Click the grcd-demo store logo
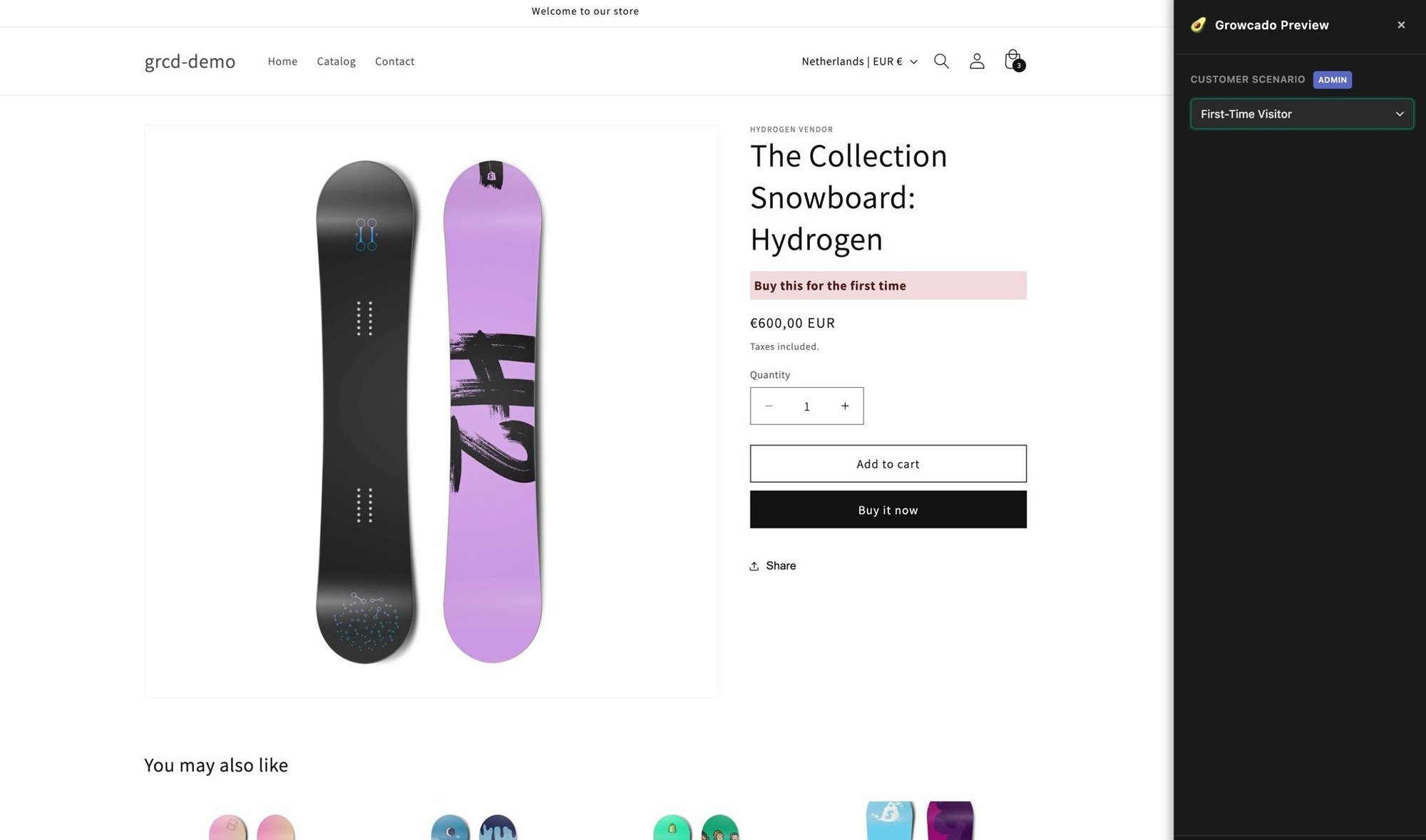This screenshot has height=840, width=1426. point(190,61)
